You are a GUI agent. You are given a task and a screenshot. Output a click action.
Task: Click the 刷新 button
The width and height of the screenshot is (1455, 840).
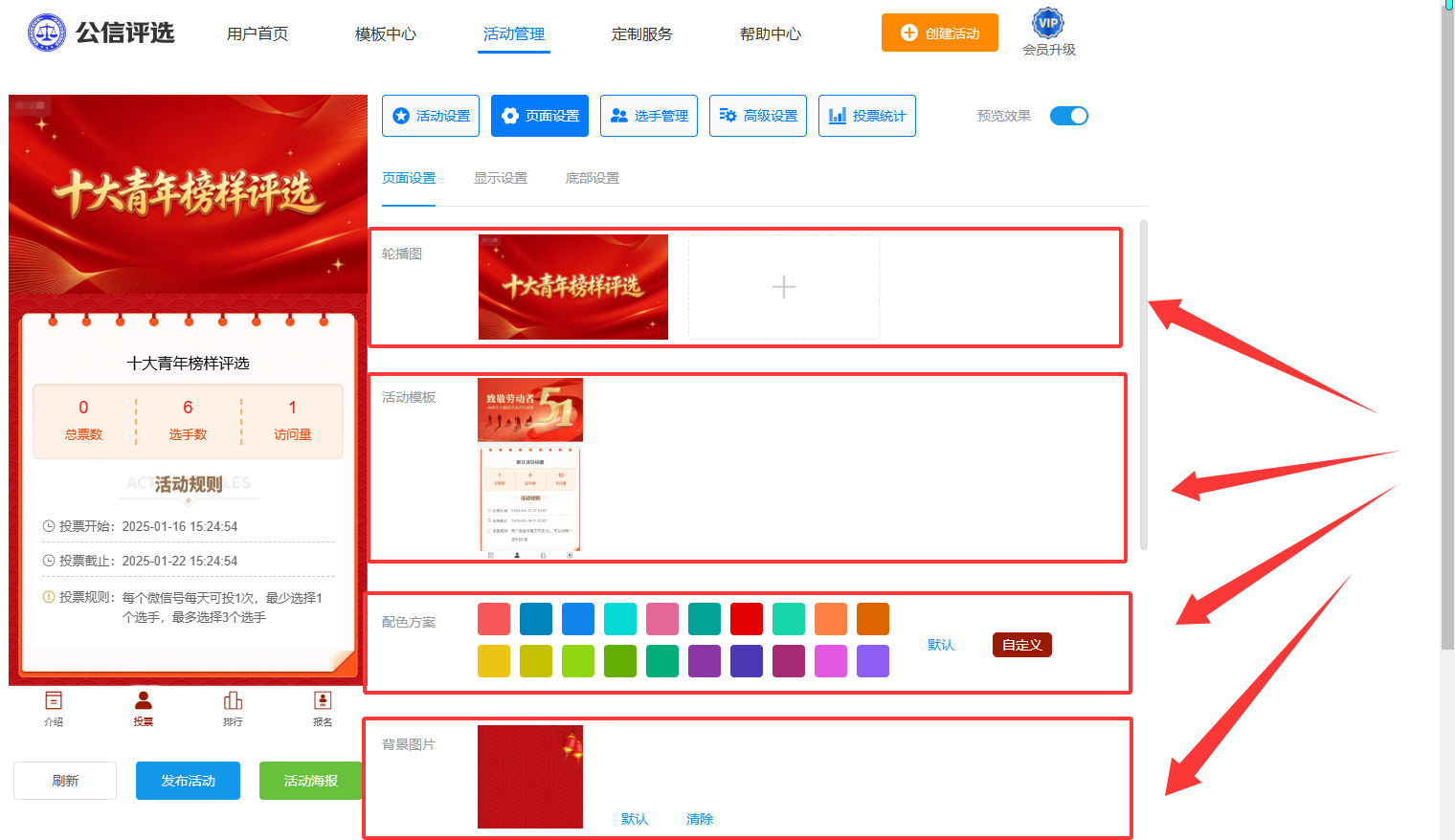pyautogui.click(x=65, y=781)
